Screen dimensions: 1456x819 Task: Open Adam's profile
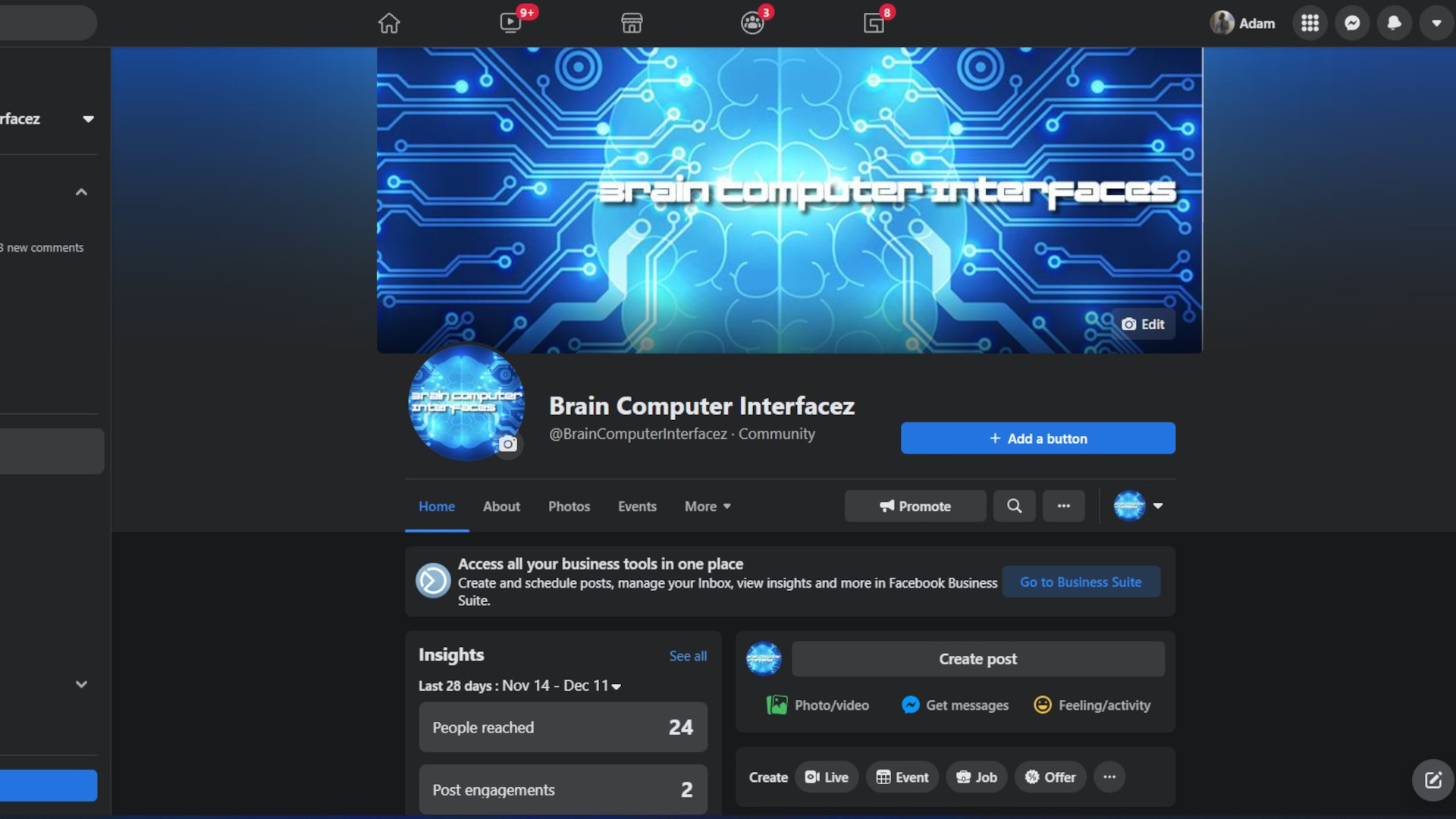coord(1243,23)
